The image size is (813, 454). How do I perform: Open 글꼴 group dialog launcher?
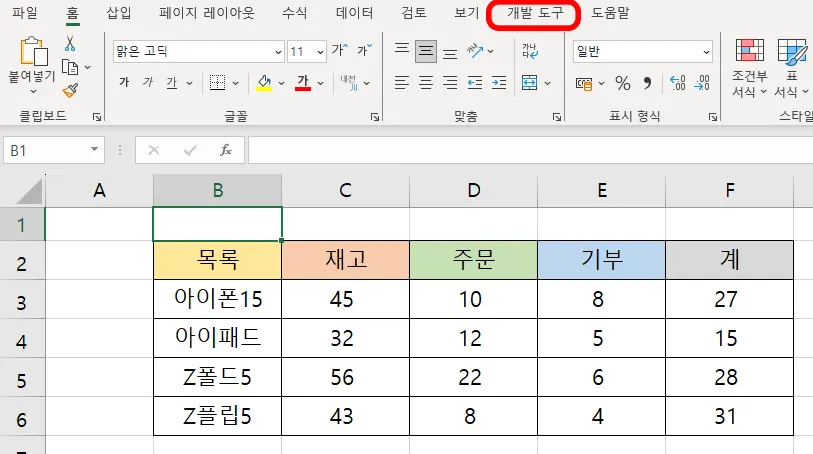375,117
